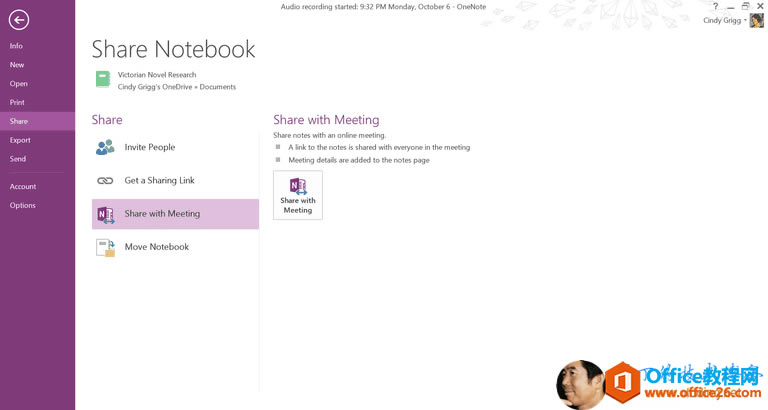Restore down the OneNote window
Image resolution: width=768 pixels, height=410 pixels.
[745, 6]
